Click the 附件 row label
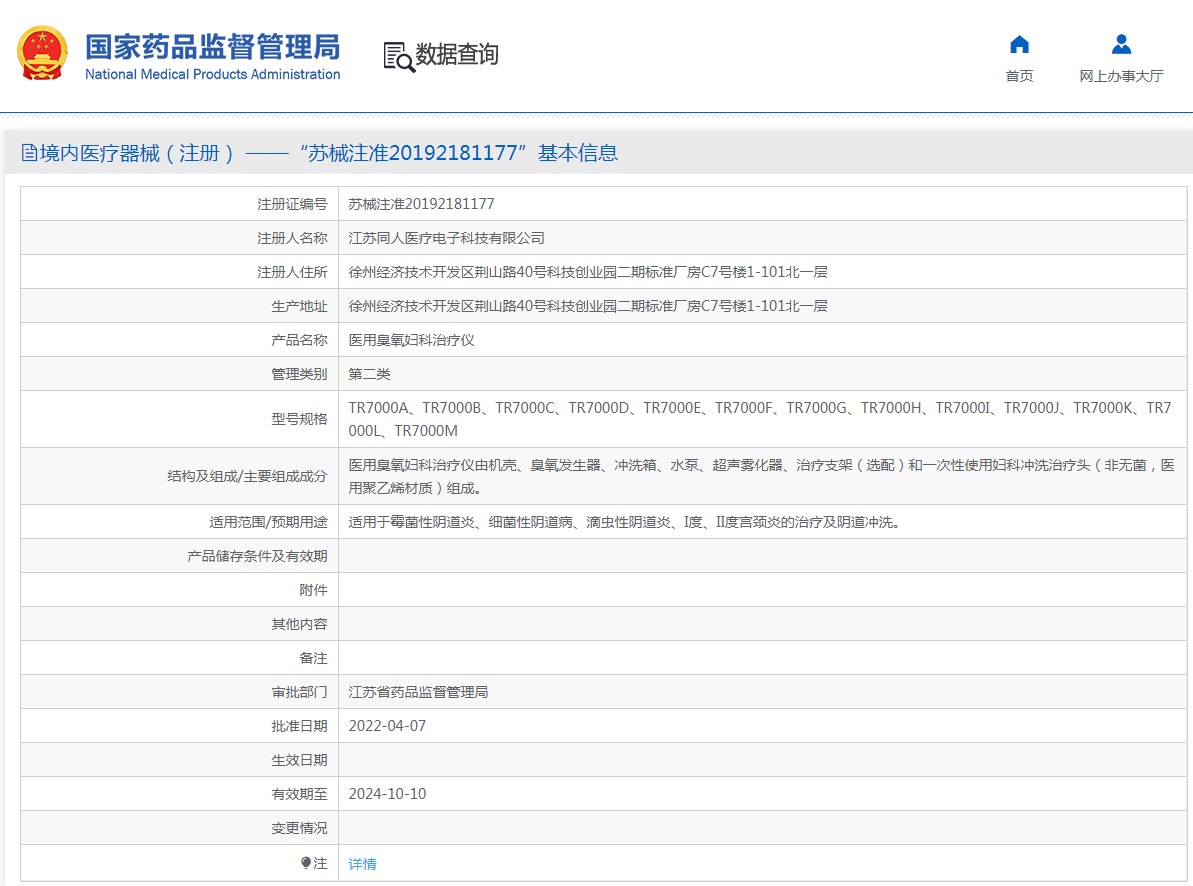 point(313,590)
